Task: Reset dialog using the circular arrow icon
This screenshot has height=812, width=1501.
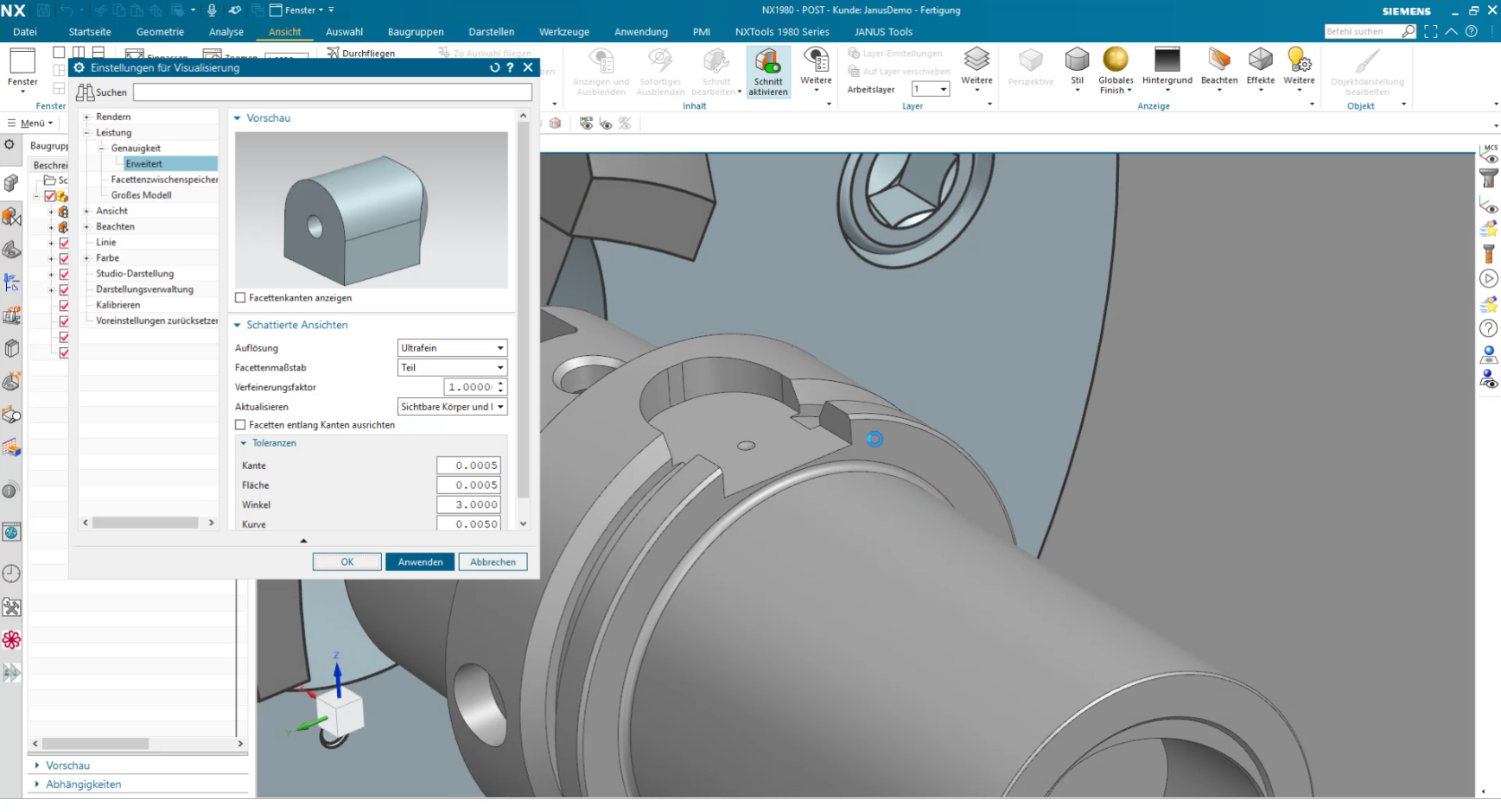Action: (494, 67)
